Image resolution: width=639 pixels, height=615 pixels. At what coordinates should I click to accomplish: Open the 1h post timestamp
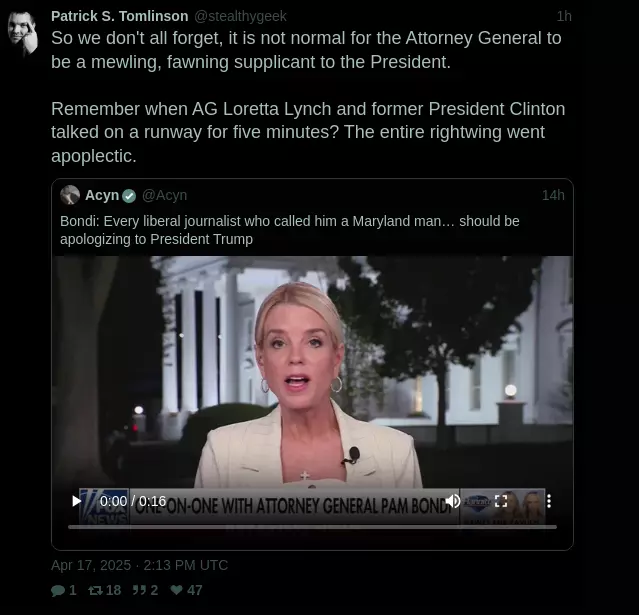click(x=564, y=16)
